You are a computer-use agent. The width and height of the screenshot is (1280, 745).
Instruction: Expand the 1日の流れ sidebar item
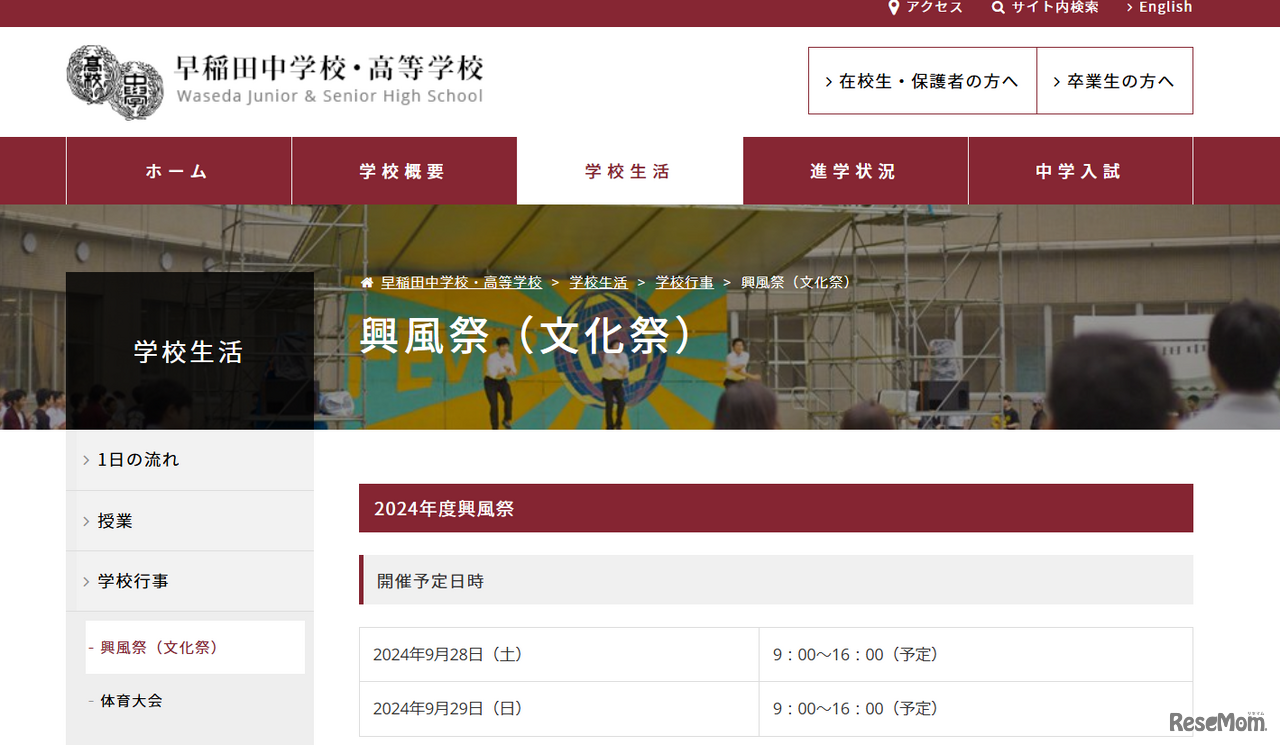tap(190, 460)
